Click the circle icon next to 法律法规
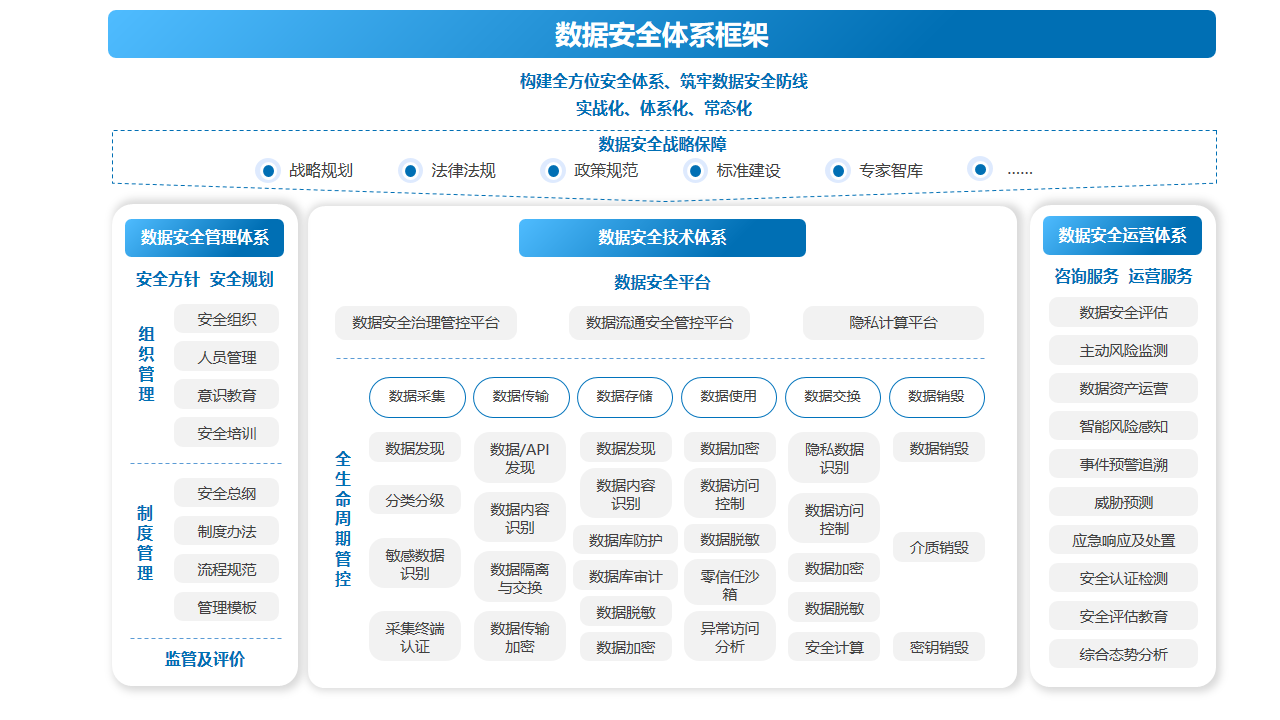 click(411, 170)
